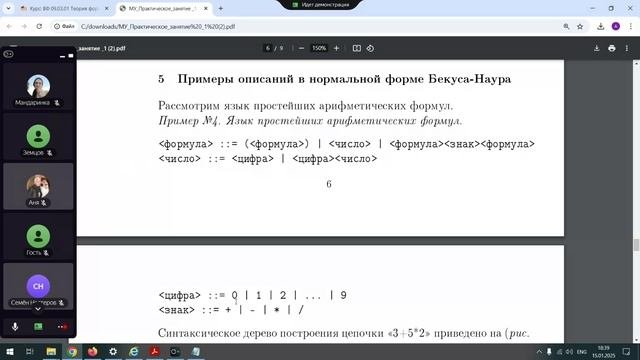Screen dimensions: 640x360
Task: Open the Chrome profile avatar
Action: (x=616, y=26)
